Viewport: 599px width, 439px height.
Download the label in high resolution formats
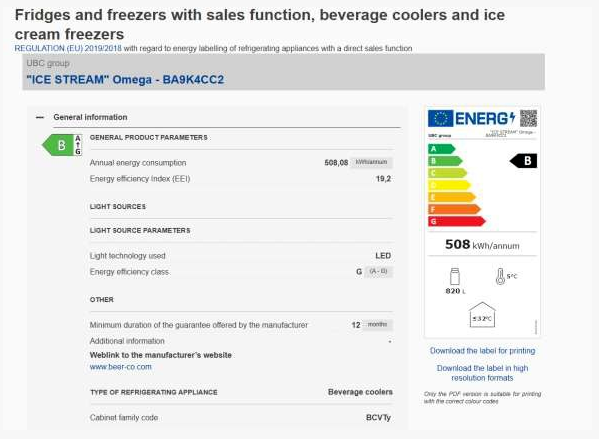coord(482,373)
